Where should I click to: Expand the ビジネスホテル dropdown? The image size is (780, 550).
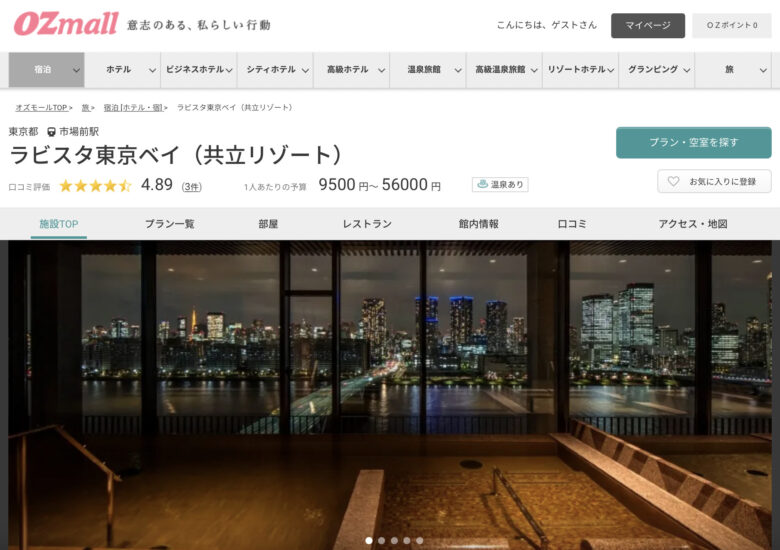point(199,70)
